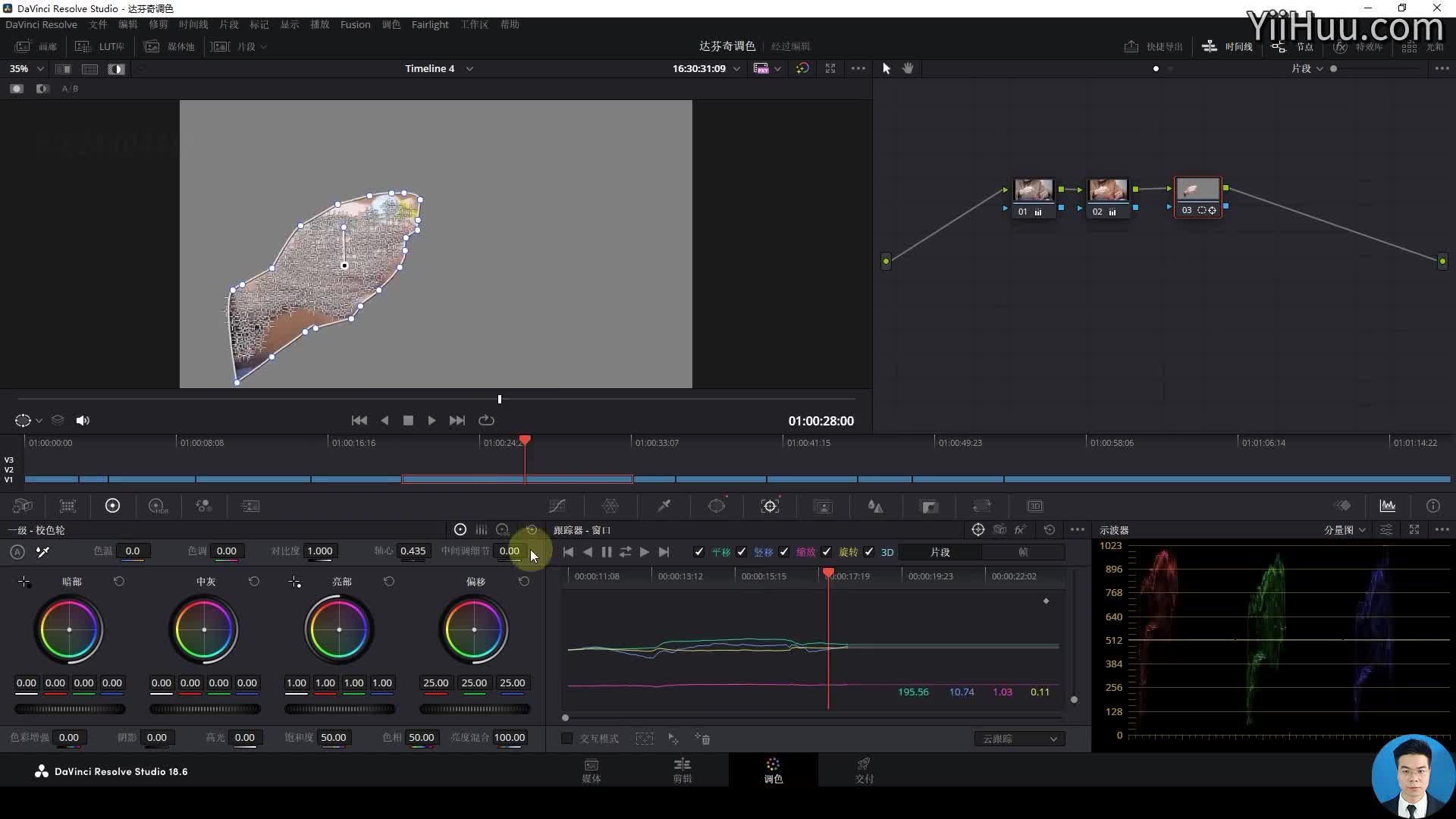Open Fusion menu
This screenshot has width=1456, height=819.
click(x=355, y=24)
